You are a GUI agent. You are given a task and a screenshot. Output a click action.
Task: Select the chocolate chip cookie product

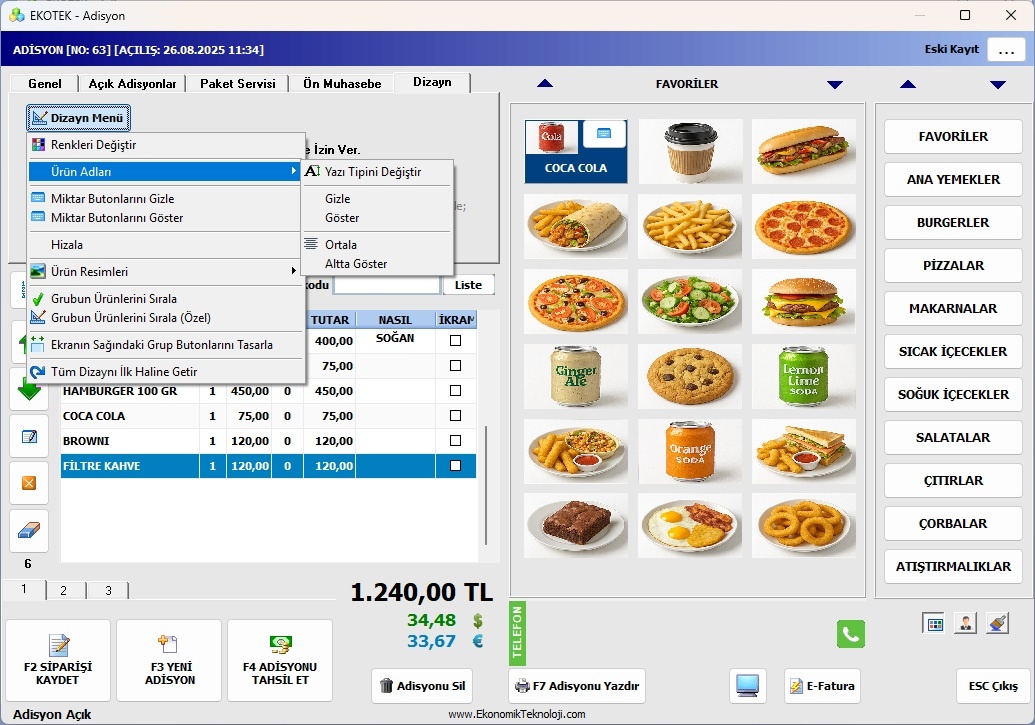690,376
